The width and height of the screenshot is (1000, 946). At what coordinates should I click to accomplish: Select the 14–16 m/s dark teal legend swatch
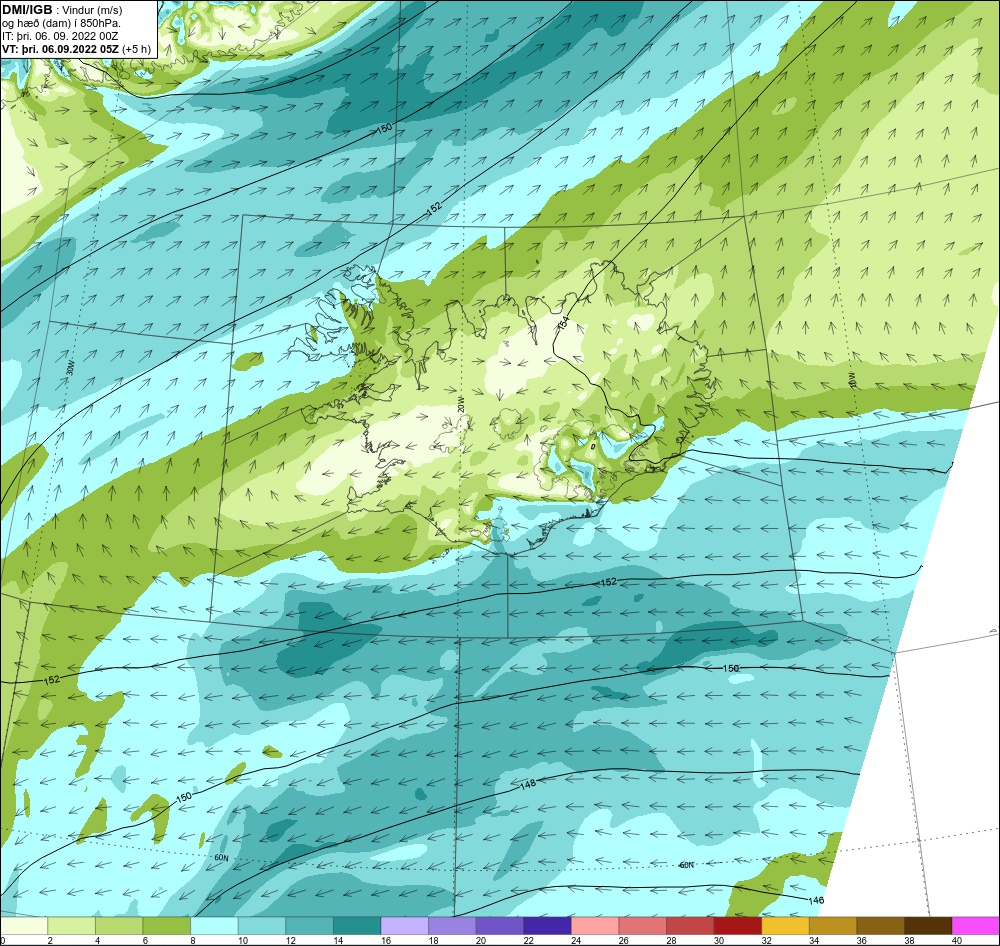pyautogui.click(x=357, y=926)
